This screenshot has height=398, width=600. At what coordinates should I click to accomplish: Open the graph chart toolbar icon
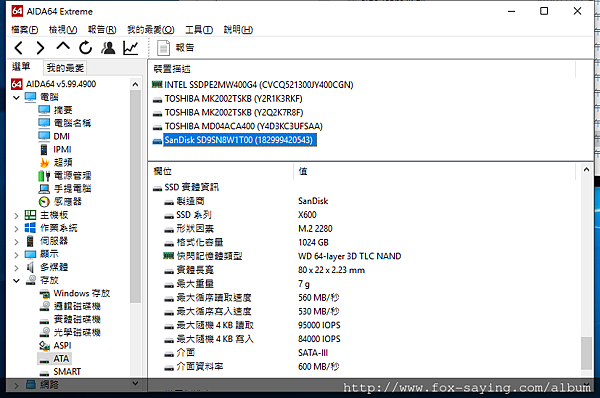(130, 48)
